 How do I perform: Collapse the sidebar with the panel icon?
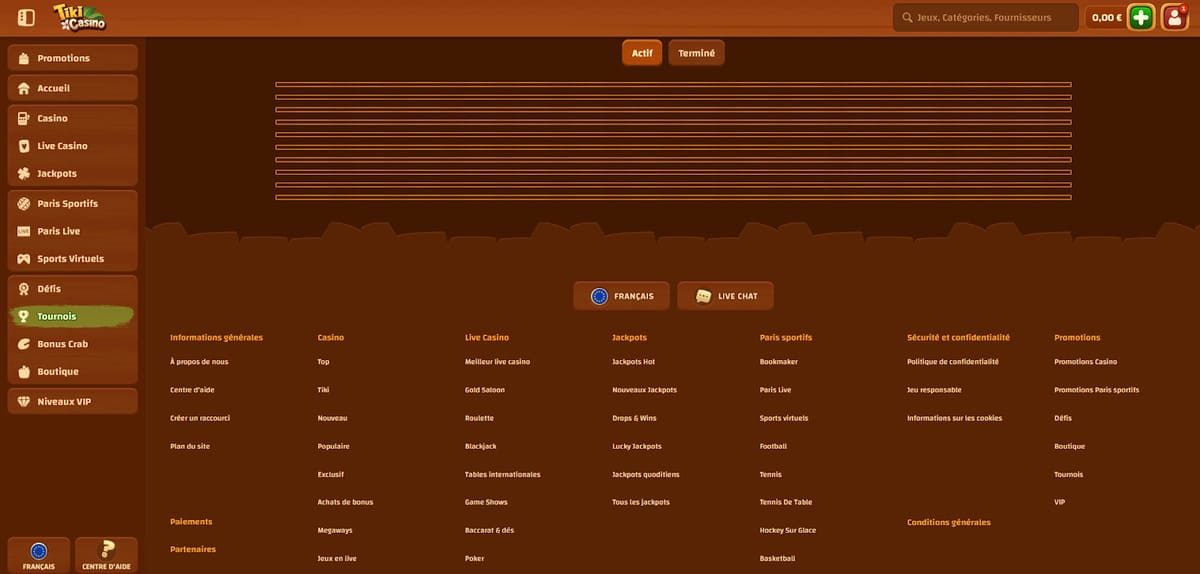[x=27, y=17]
